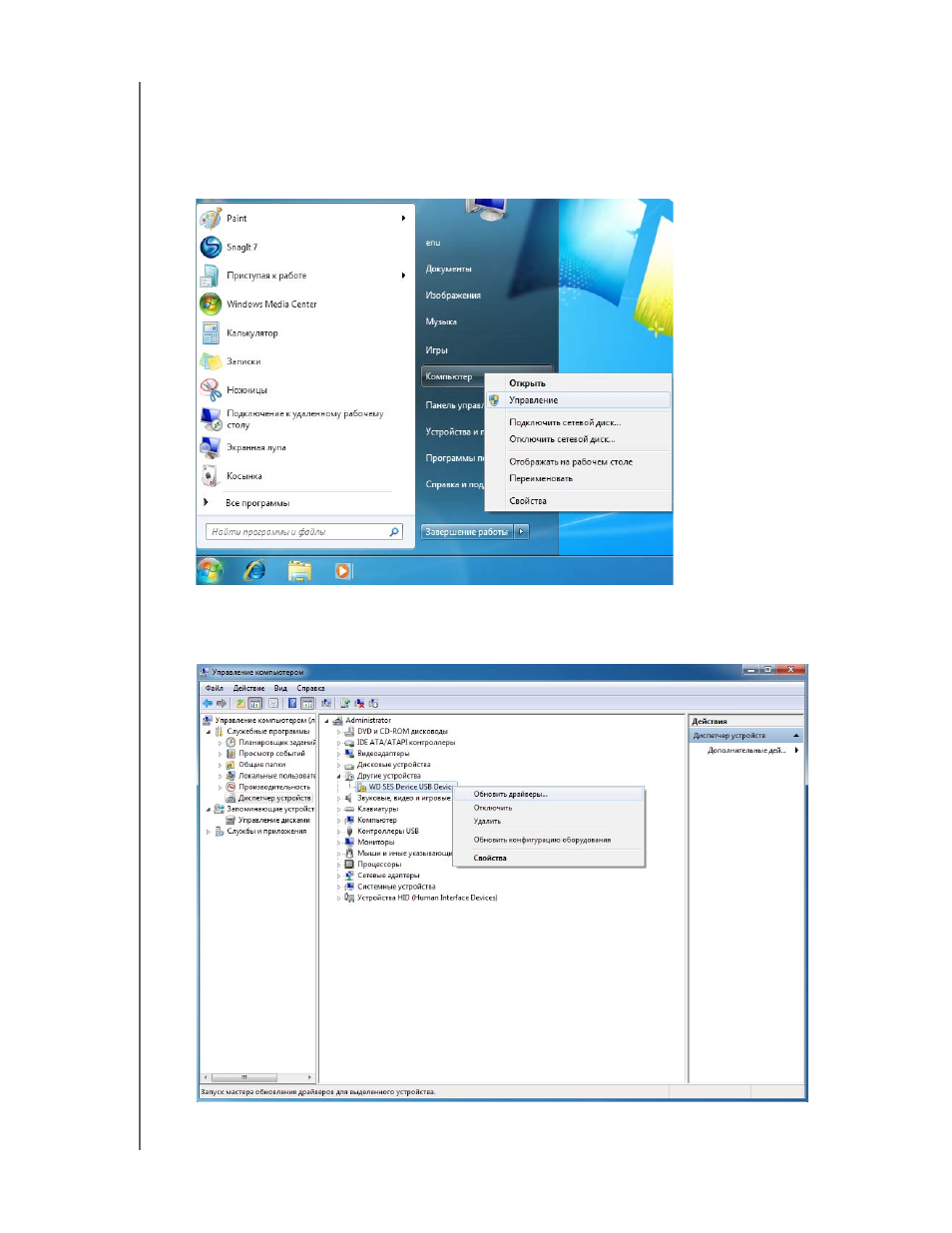Show Все программы list
This screenshot has height=1233, width=952.
tap(257, 503)
